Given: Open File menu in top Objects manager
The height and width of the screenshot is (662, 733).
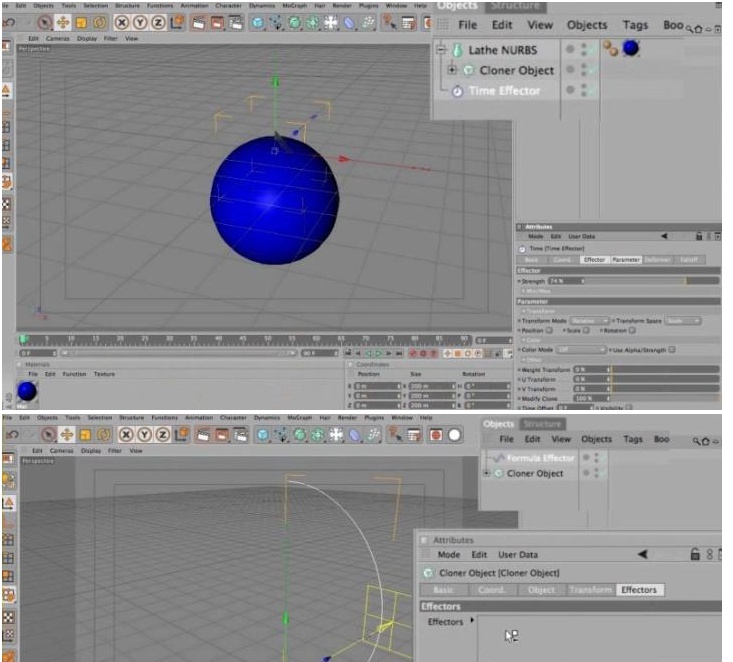Looking at the screenshot, I should [x=467, y=25].
